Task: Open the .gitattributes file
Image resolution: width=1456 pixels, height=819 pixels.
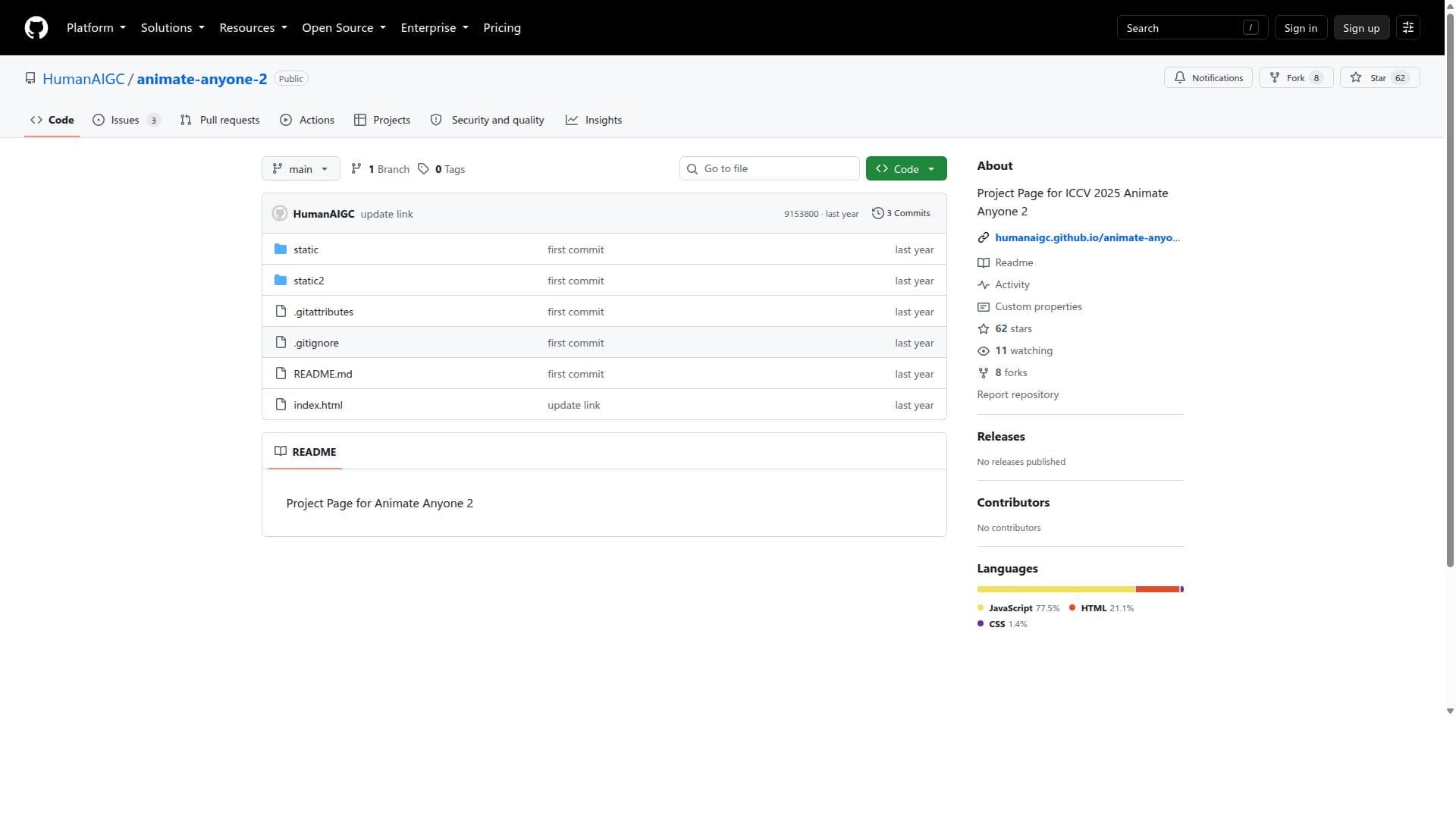Action: coord(323,312)
